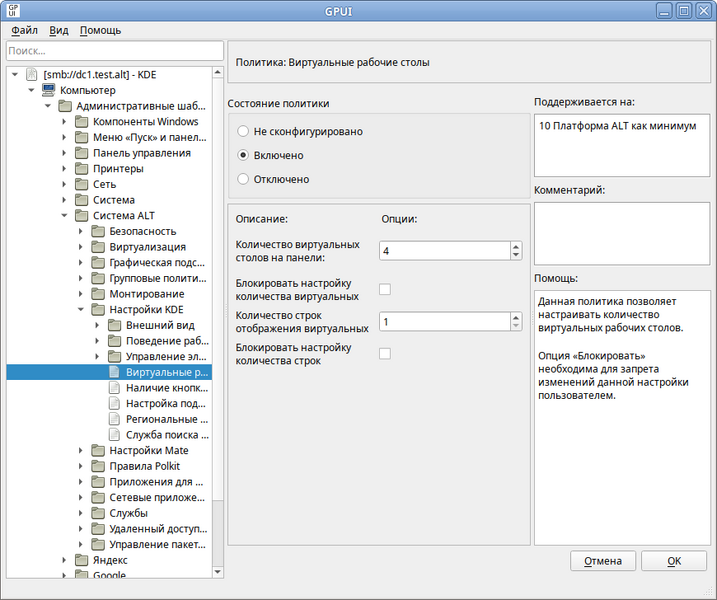
Task: Click the rows count field showing 1
Action: coord(444,321)
